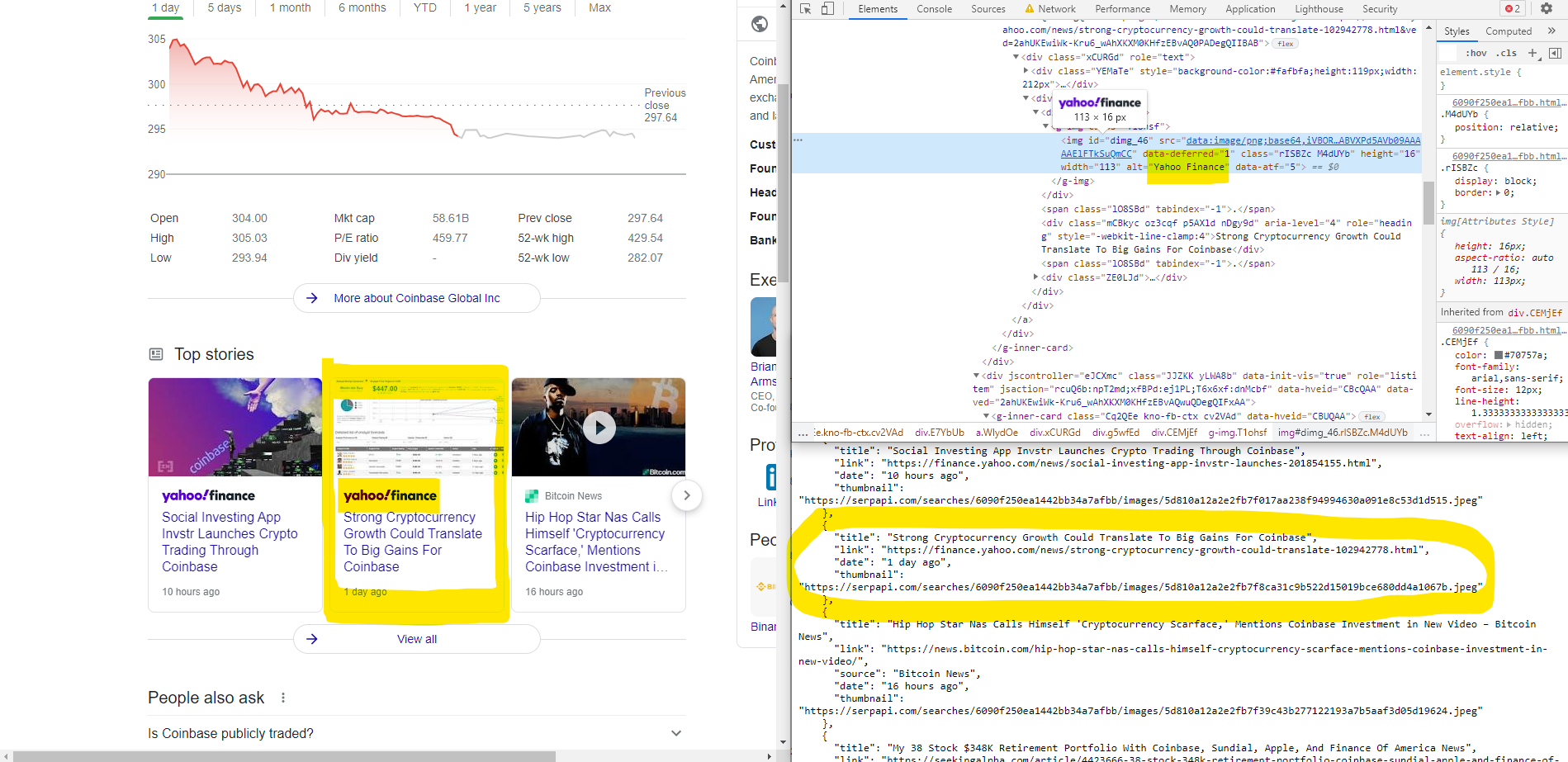Screen dimensions: 1568x762
Task: Open the Security tab in DevTools
Action: tap(1380, 9)
